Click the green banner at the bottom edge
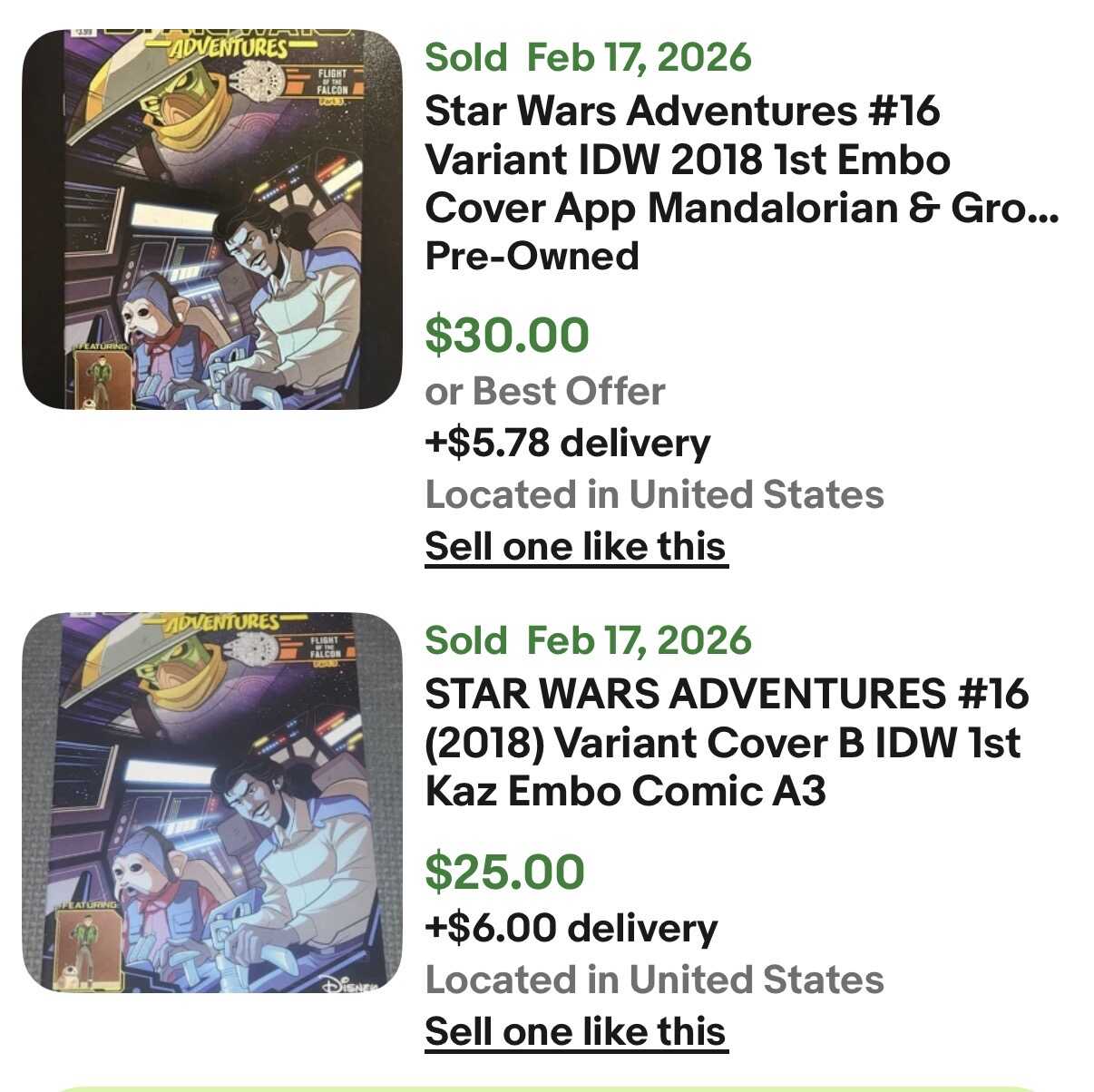1094x1092 pixels. pos(544,1087)
